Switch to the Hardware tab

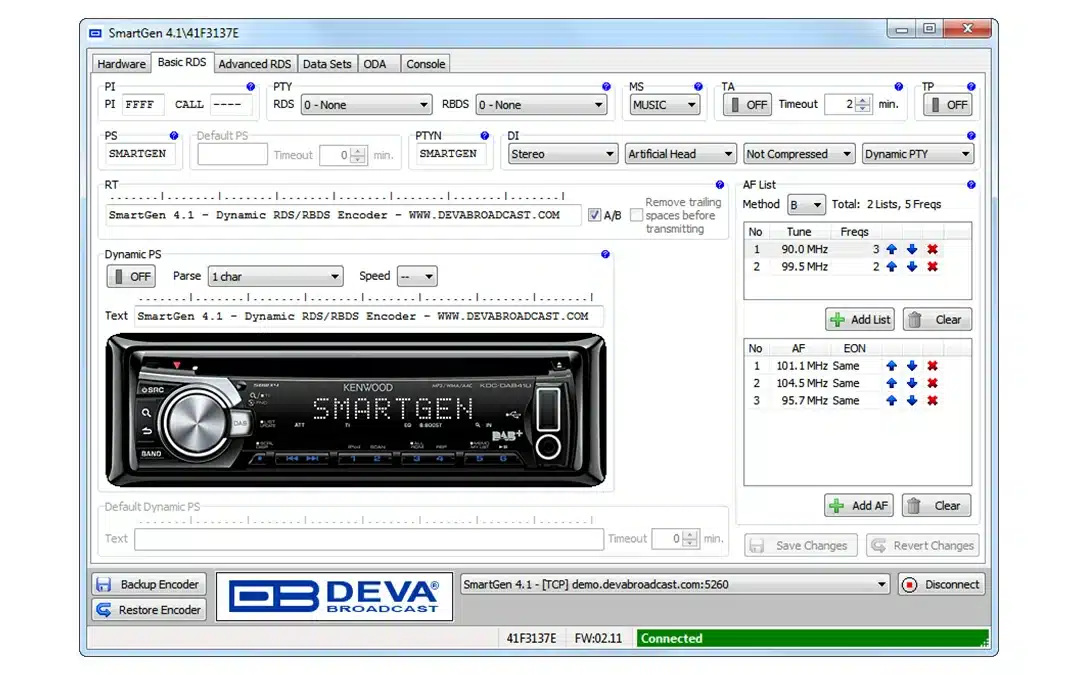point(121,63)
